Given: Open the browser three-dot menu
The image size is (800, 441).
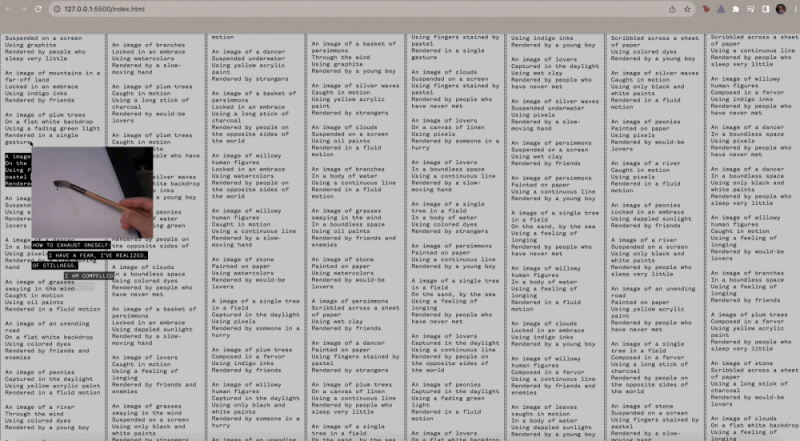Looking at the screenshot, I should pos(793,9).
